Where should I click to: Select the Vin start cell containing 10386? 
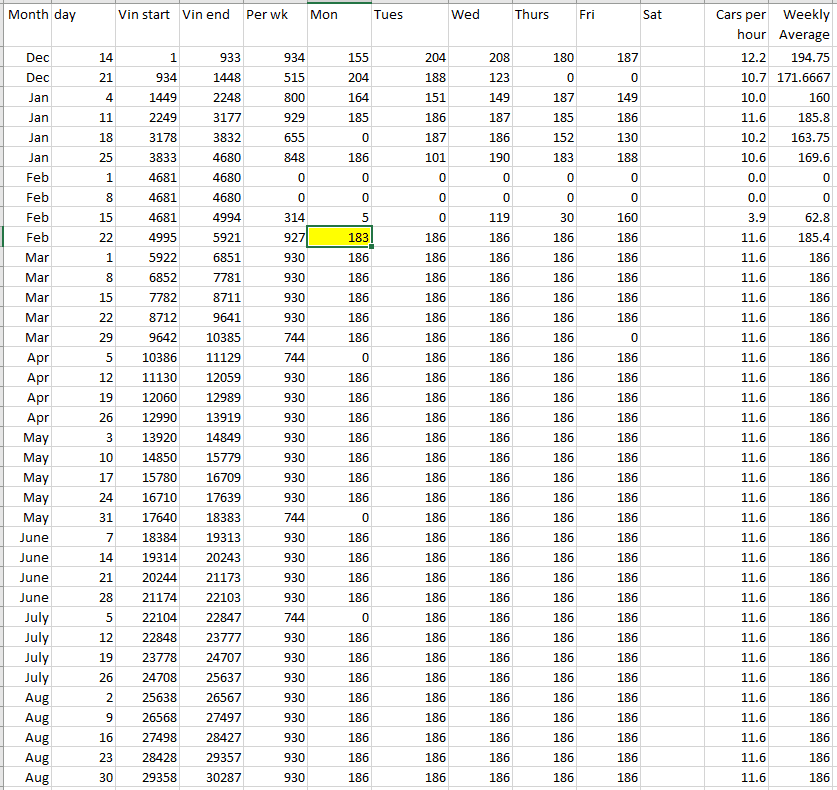[x=147, y=358]
